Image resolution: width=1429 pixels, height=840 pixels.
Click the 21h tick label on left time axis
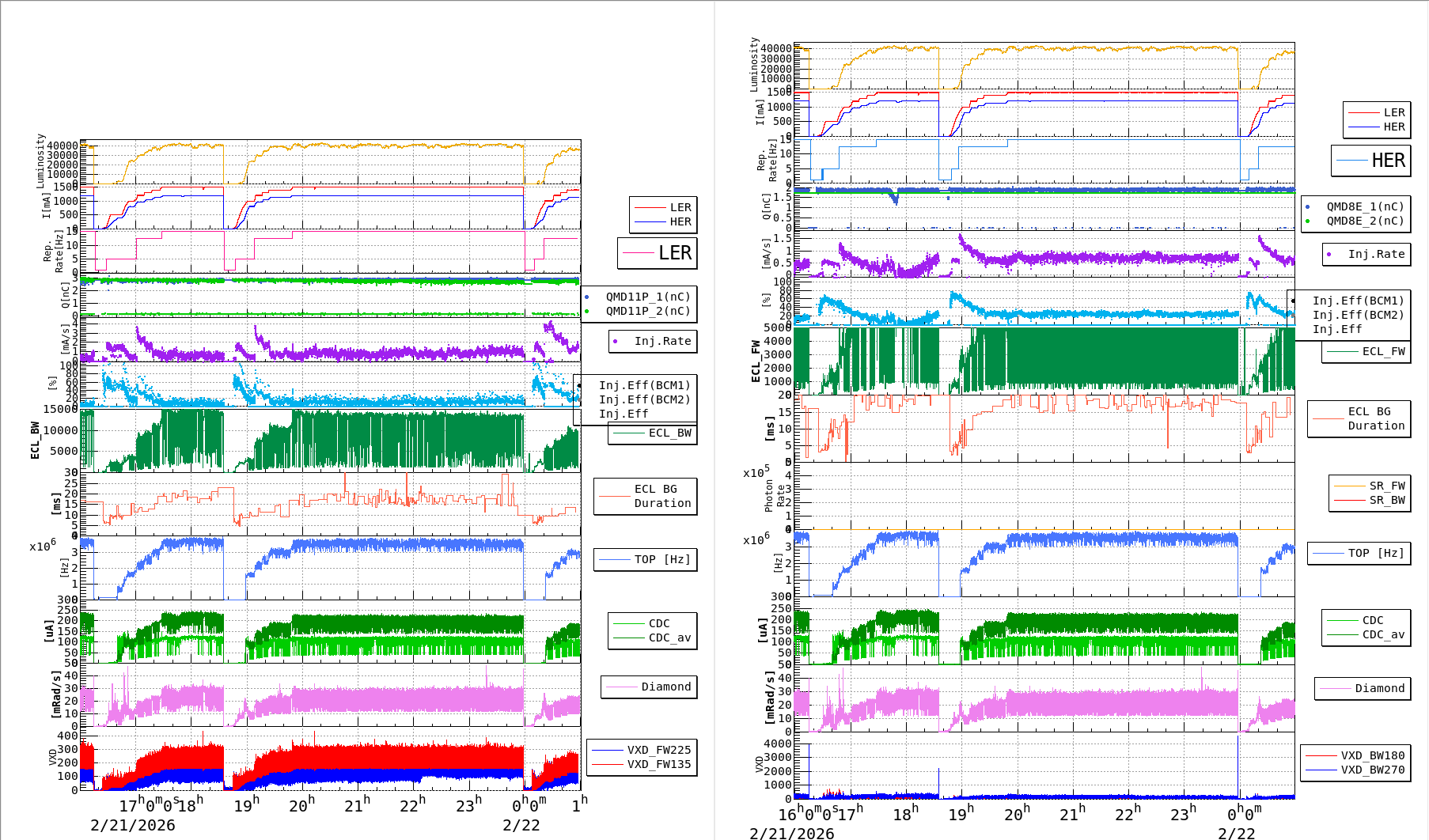tap(357, 805)
